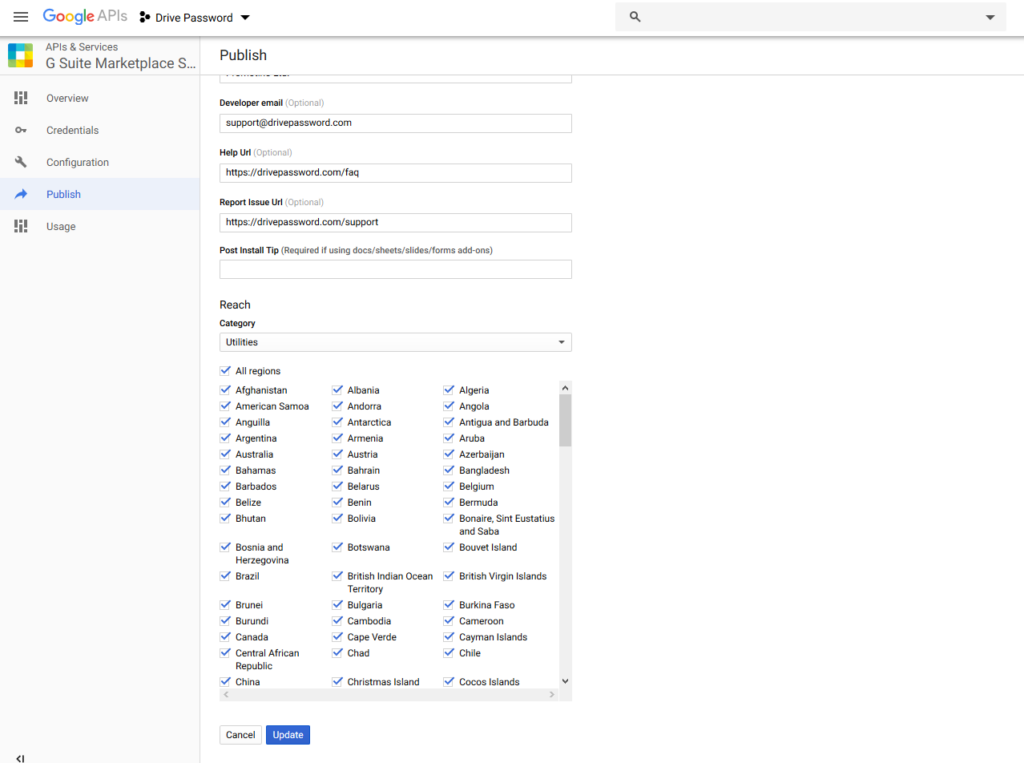Click the regions list vertical scrollbar thumb
1024x763 pixels.
[x=566, y=421]
